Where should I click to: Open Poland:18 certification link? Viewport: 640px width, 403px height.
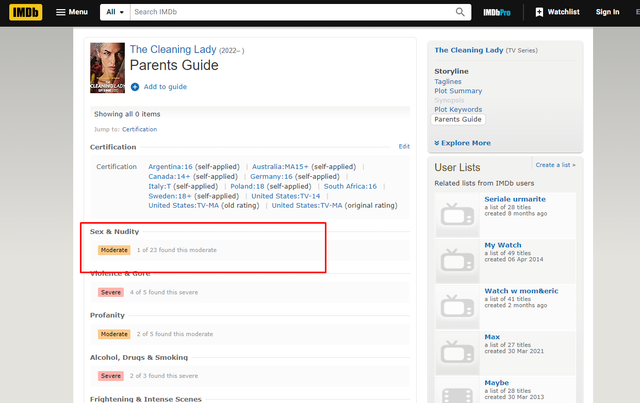pos(247,186)
